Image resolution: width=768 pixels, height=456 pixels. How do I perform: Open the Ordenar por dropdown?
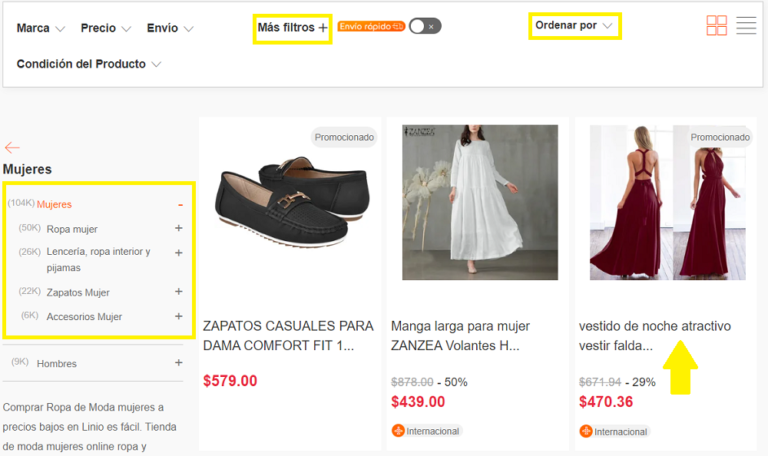[574, 25]
